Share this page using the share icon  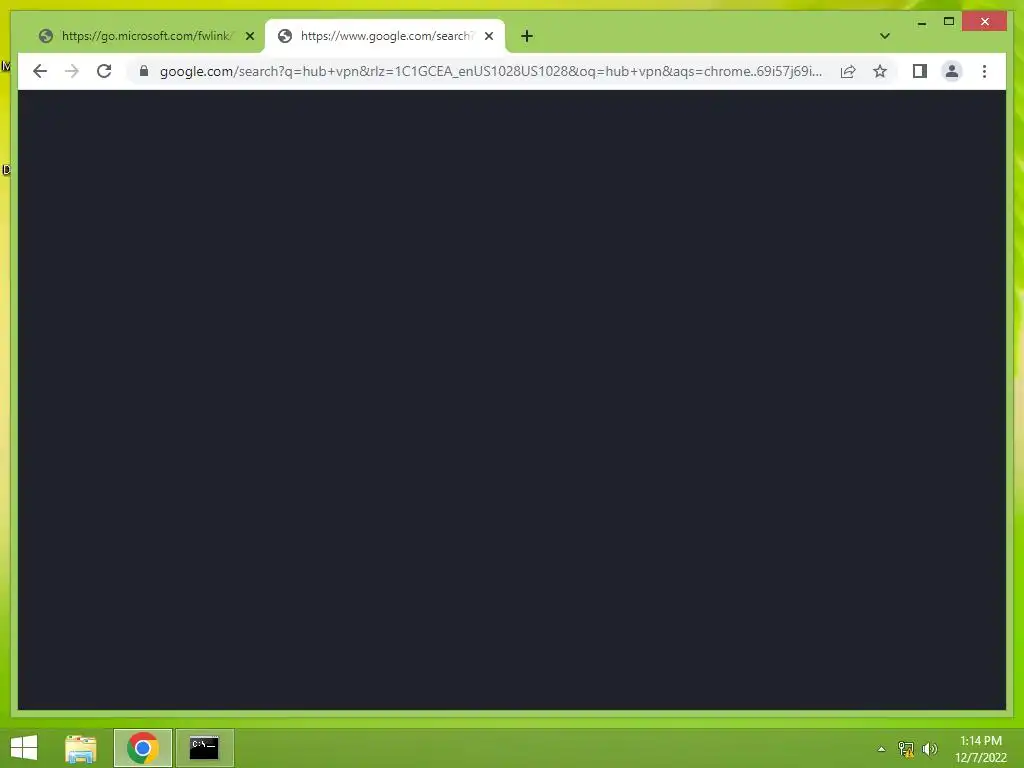848,71
